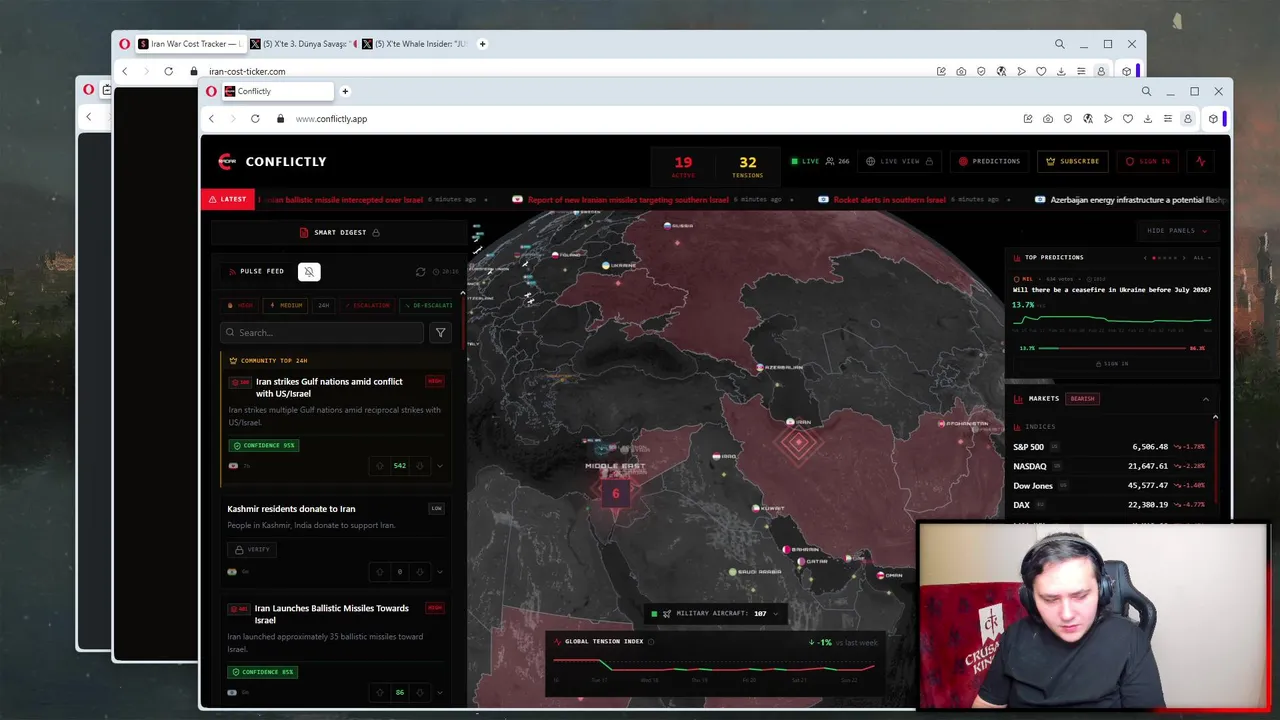Viewport: 1280px width, 720px height.
Task: Click the Azerbaijan flag marker on map
Action: click(x=759, y=367)
